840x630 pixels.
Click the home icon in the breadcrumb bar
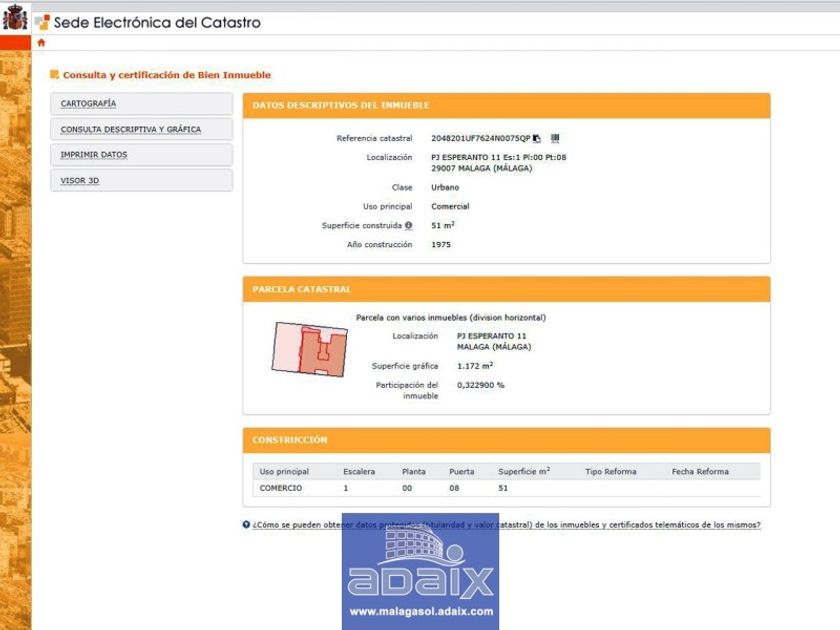coord(41,43)
